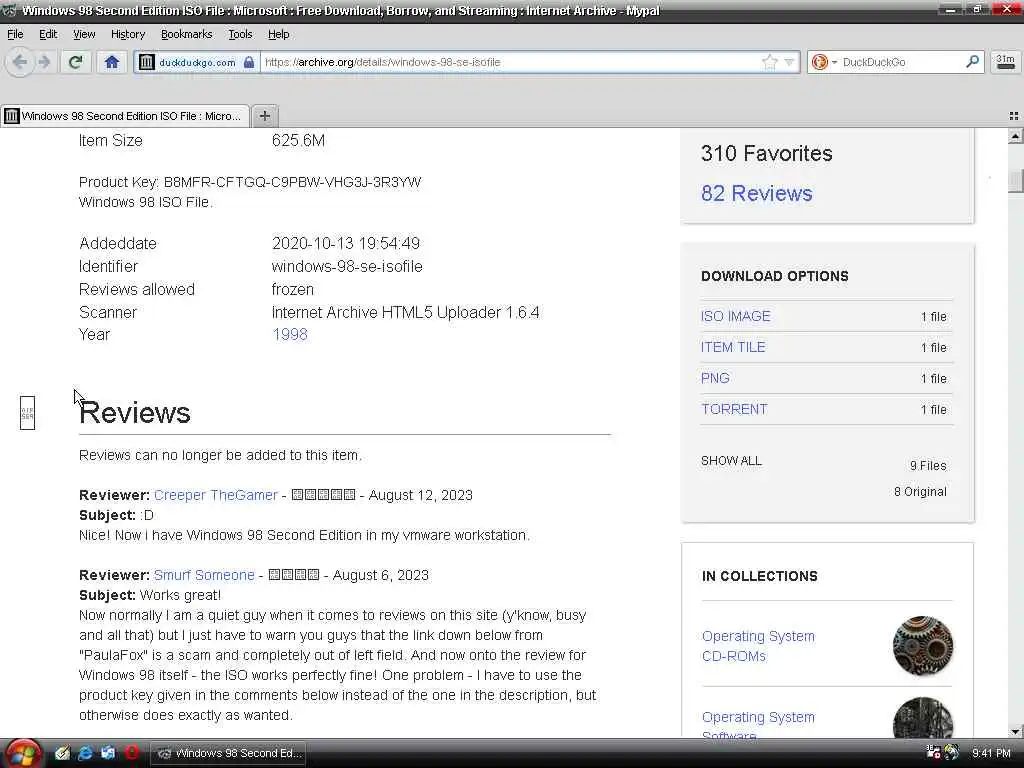The height and width of the screenshot is (768, 1024).
Task: Click the Item Size value 625.6M
Action: click(x=298, y=140)
